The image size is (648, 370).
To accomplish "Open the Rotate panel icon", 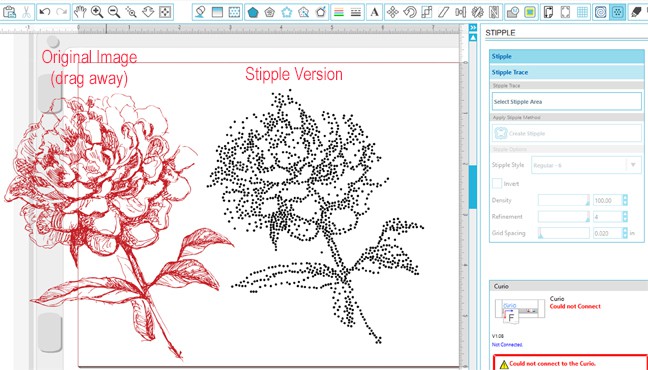I will [x=410, y=12].
